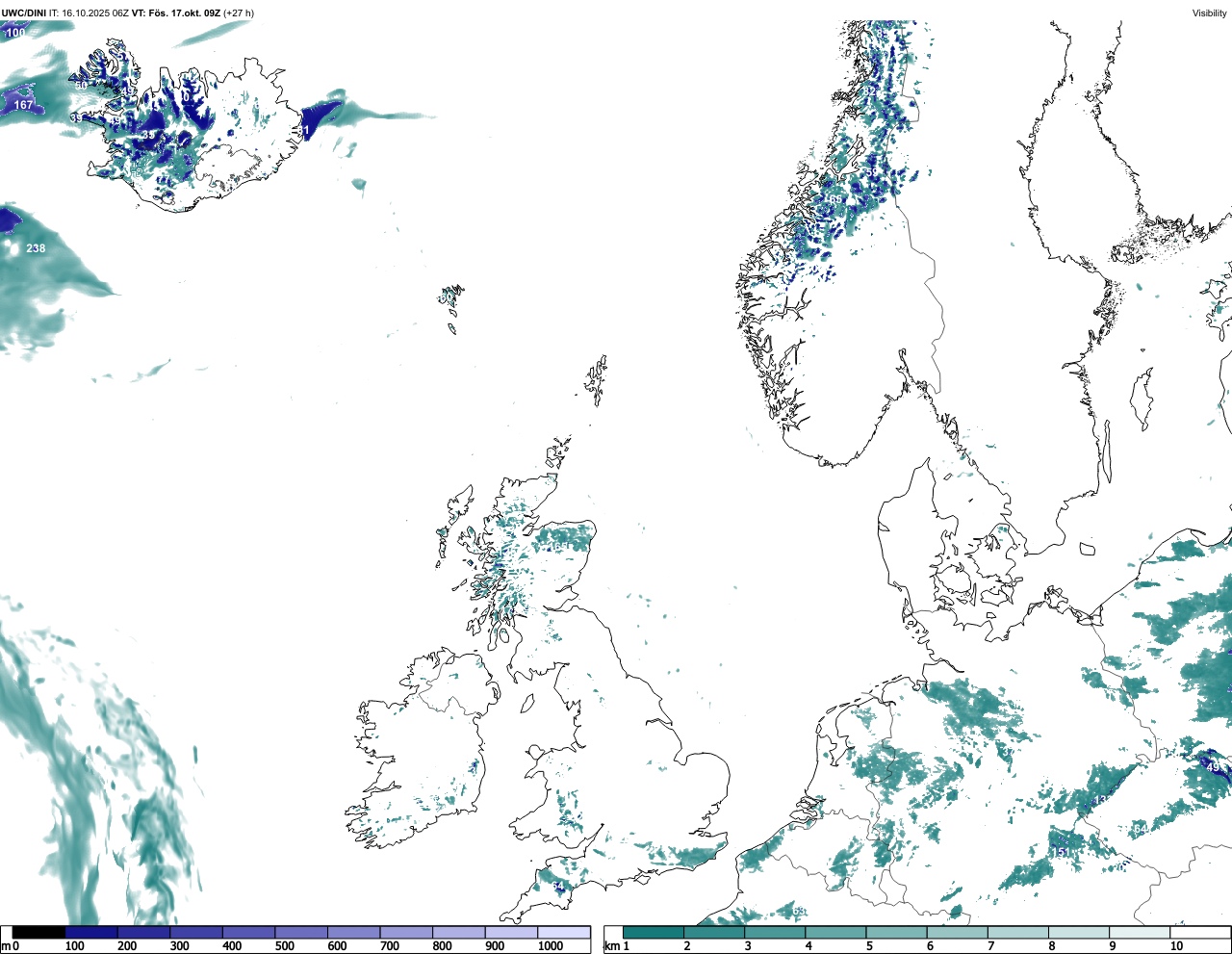The height and width of the screenshot is (954, 1232).
Task: Pick the 600–700 m lavender swatch
Action: coord(353,933)
